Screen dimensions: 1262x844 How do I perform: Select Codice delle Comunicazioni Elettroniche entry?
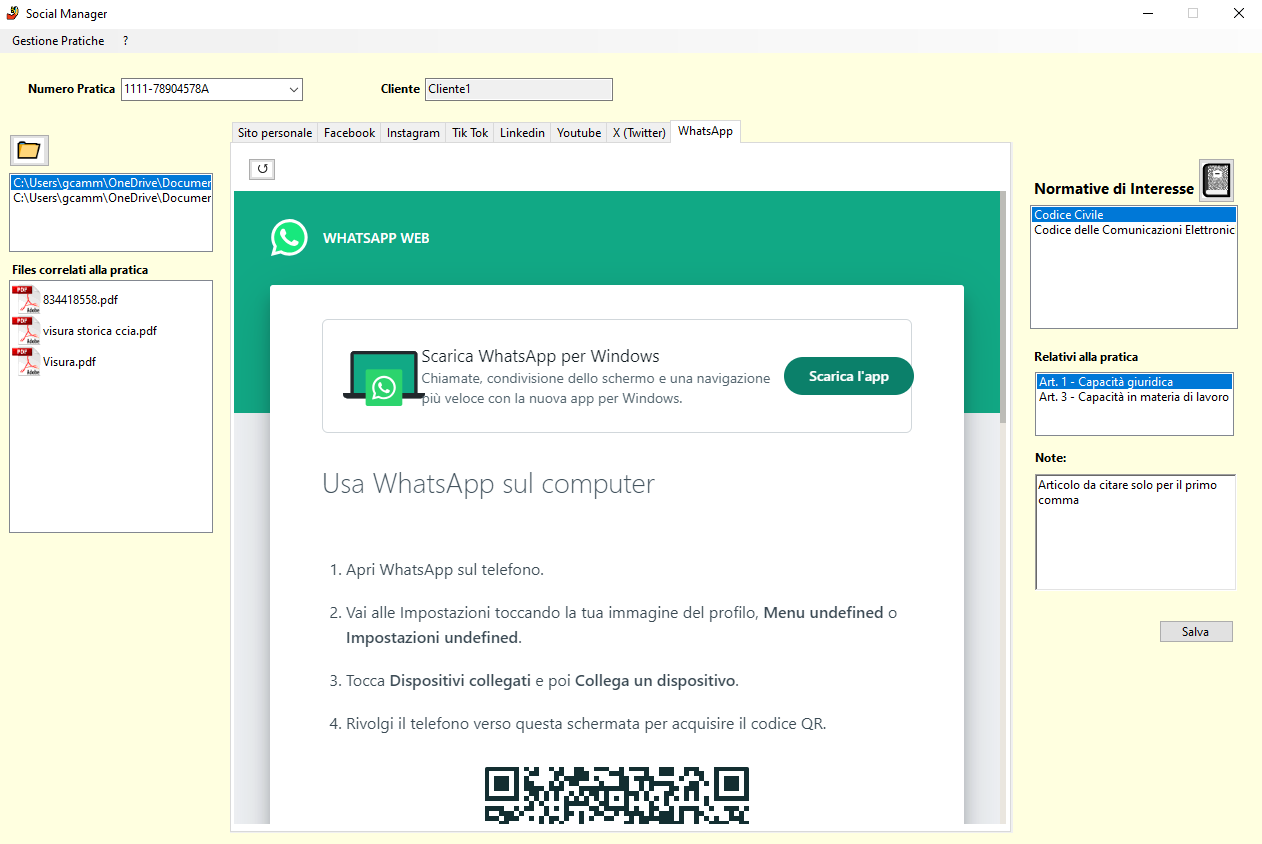click(1134, 230)
